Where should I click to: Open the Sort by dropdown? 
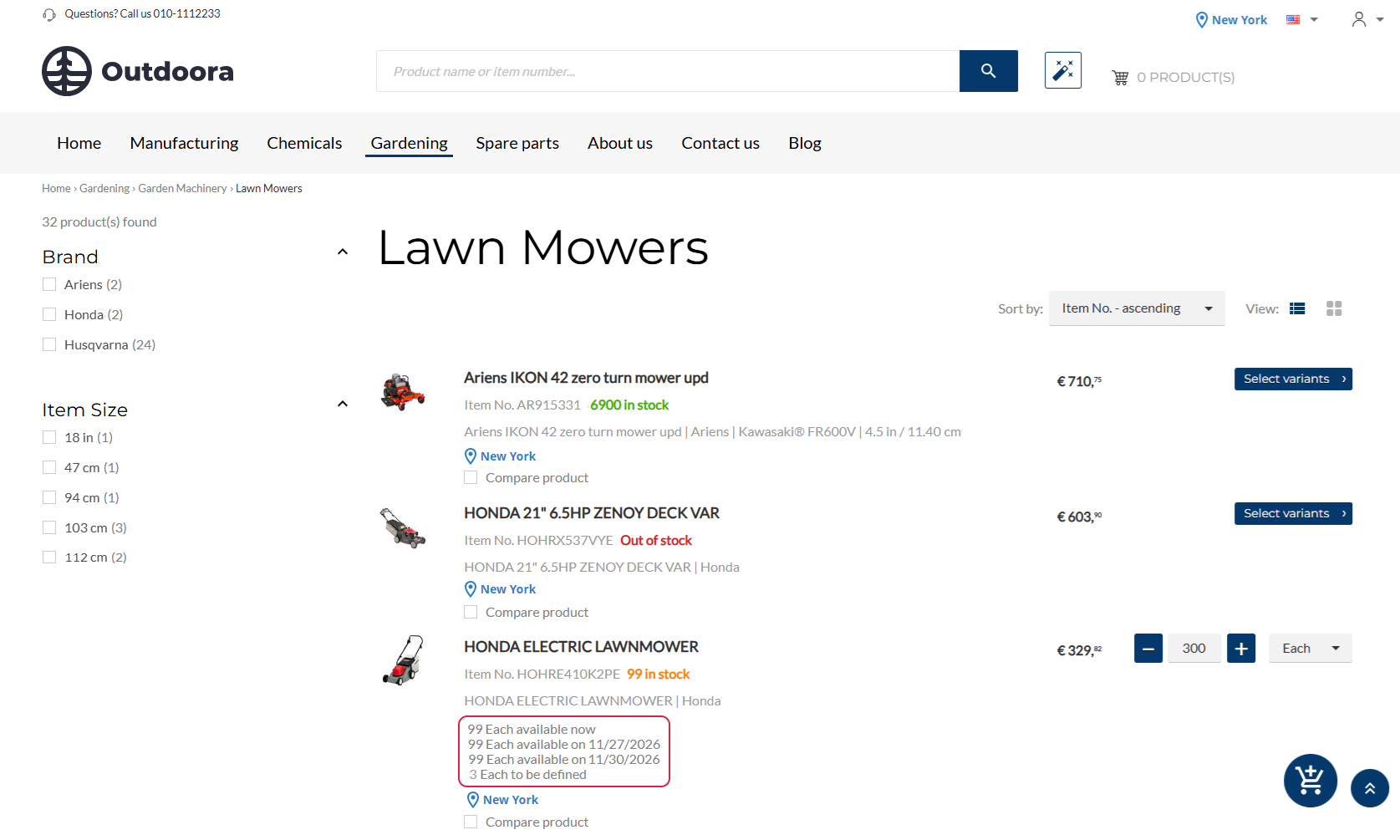coord(1136,308)
